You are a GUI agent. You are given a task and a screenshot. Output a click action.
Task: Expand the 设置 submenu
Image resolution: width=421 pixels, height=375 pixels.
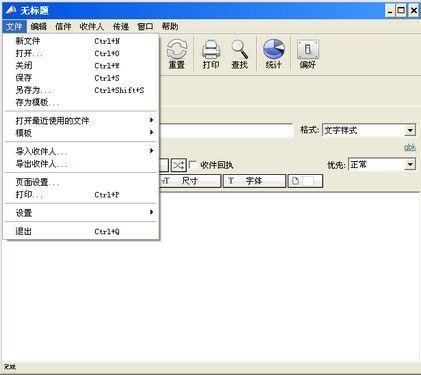click(81, 213)
